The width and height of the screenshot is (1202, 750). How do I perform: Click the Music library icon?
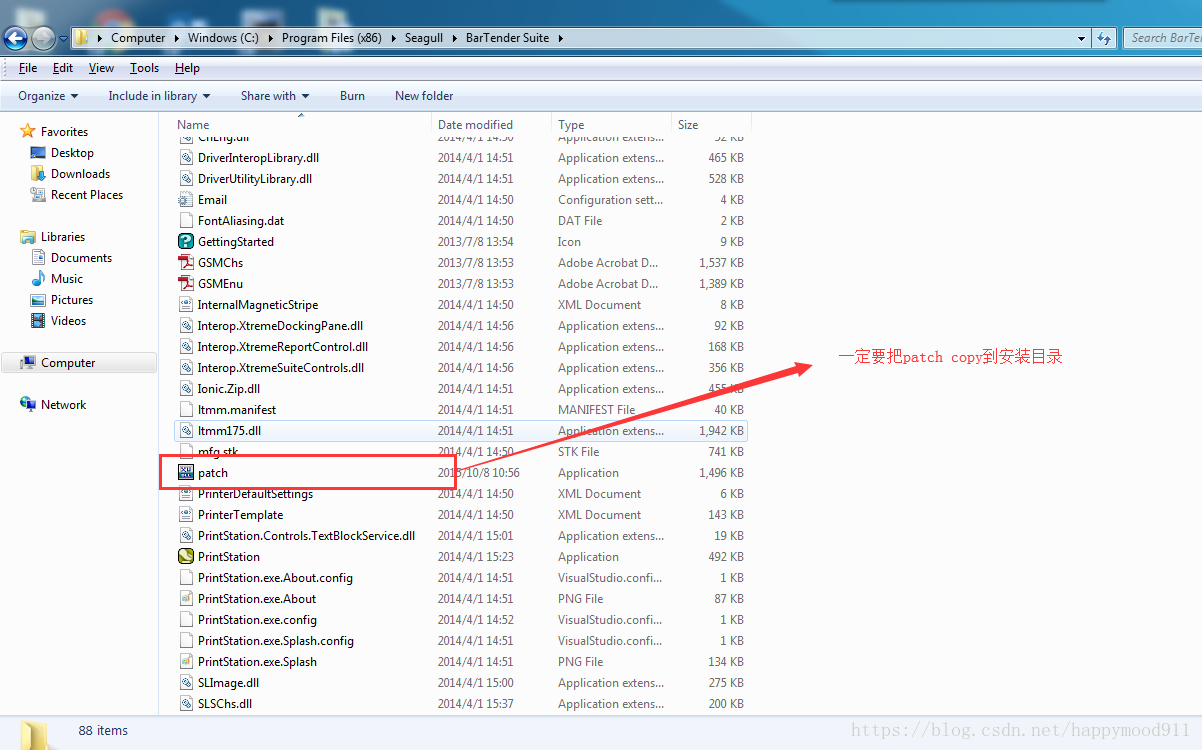pos(38,279)
